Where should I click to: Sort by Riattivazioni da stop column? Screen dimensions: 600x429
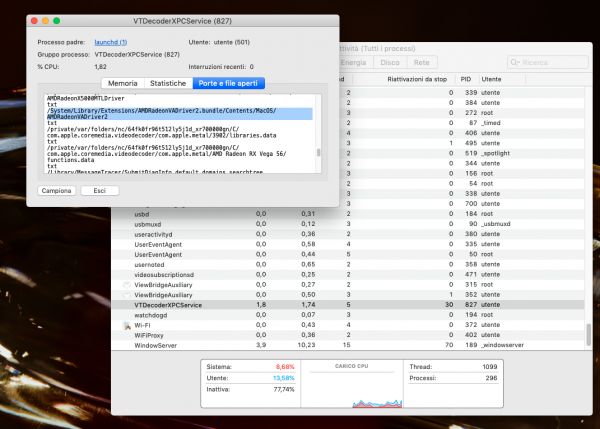click(x=411, y=78)
